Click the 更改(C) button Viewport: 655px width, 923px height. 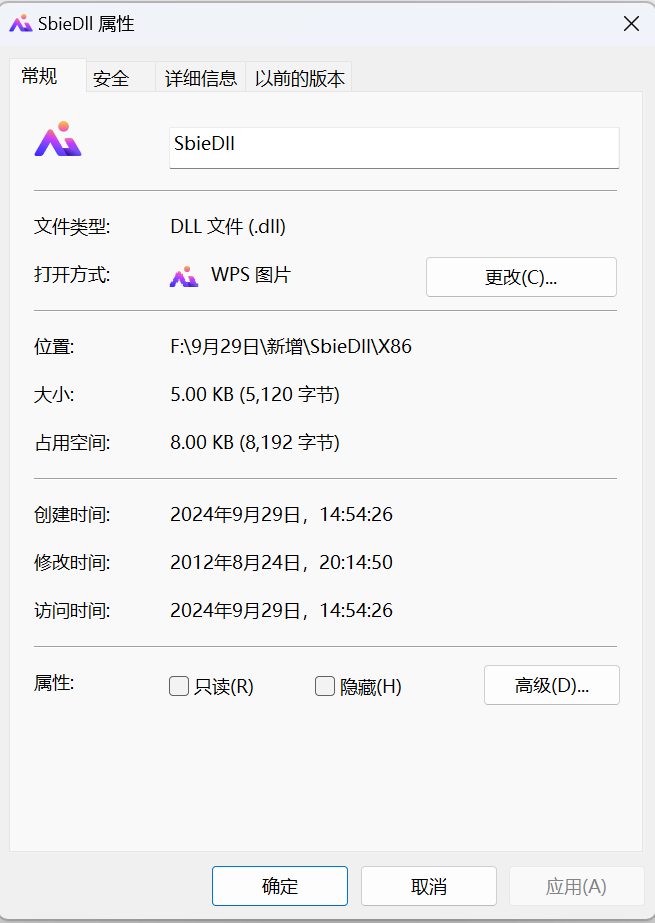(520, 276)
